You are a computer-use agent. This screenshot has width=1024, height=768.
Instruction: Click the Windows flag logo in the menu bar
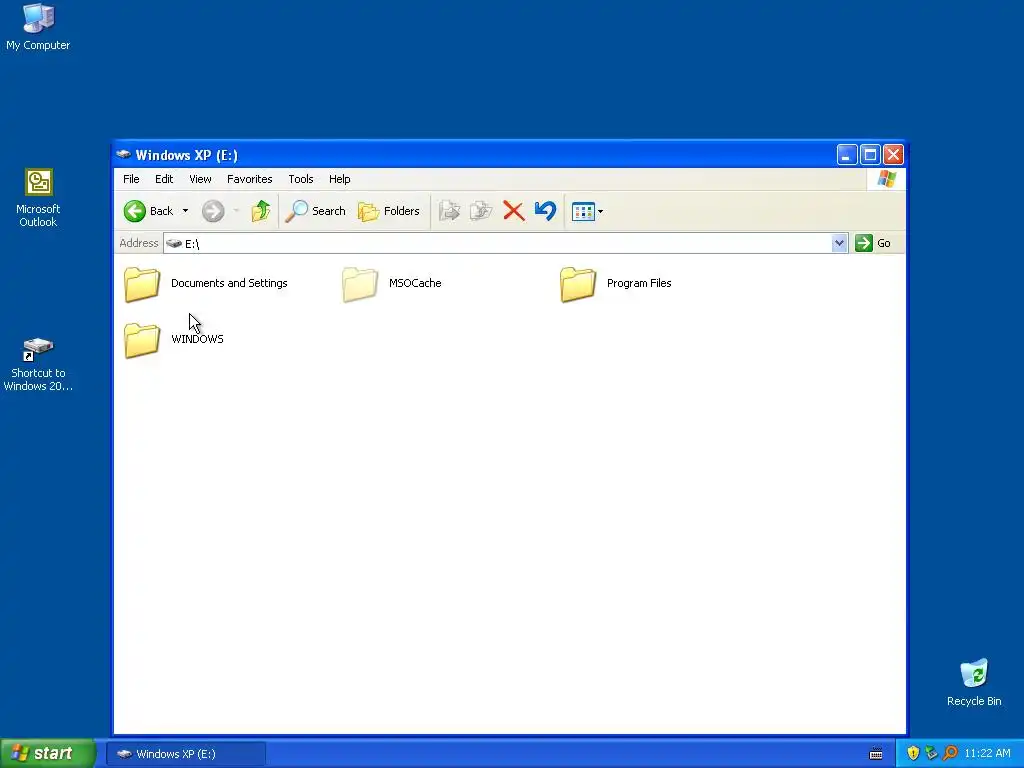[x=887, y=178]
